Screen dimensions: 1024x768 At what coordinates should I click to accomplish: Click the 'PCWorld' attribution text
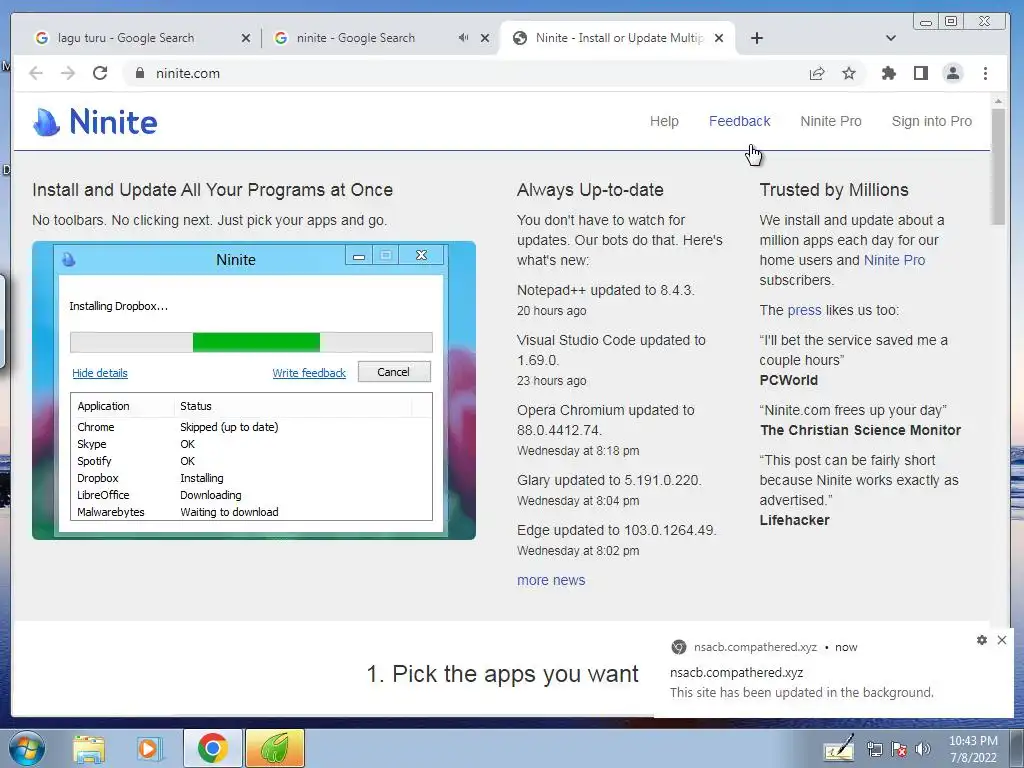point(788,380)
